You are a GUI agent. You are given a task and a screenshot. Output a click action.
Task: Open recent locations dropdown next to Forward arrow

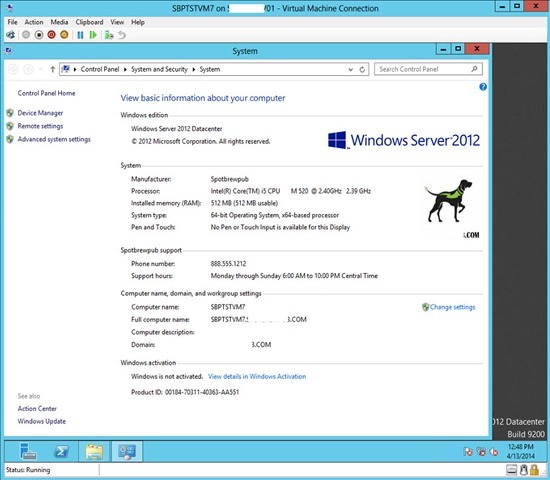[41, 69]
